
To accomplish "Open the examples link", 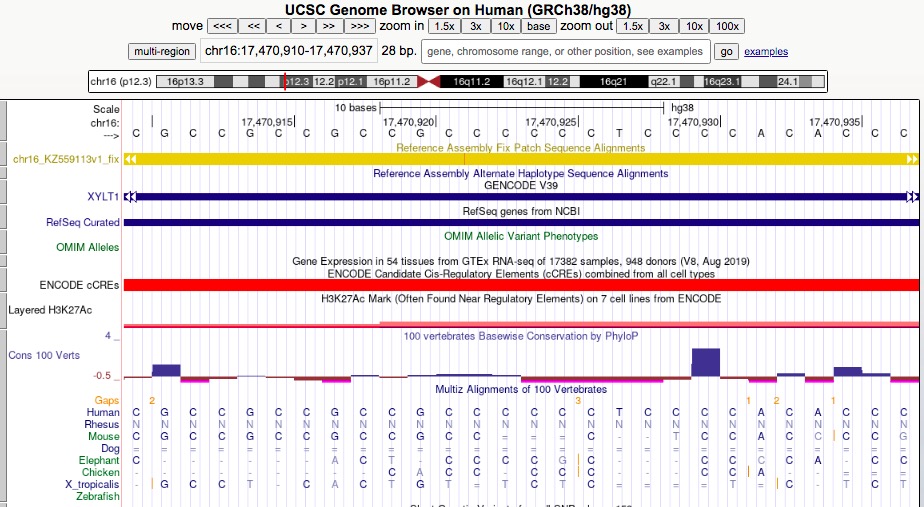I will [766, 51].
